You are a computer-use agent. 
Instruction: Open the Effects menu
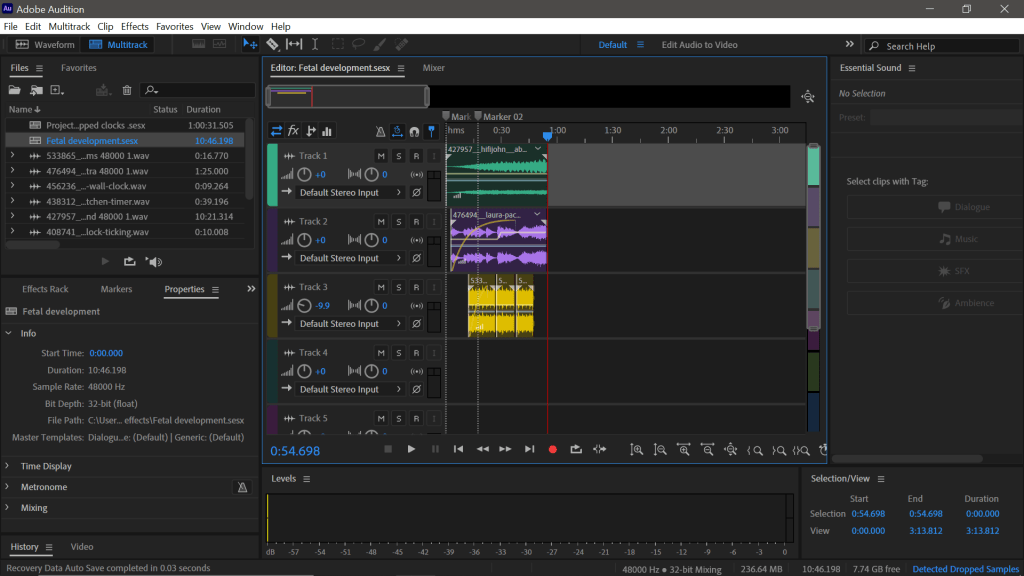pyautogui.click(x=134, y=26)
